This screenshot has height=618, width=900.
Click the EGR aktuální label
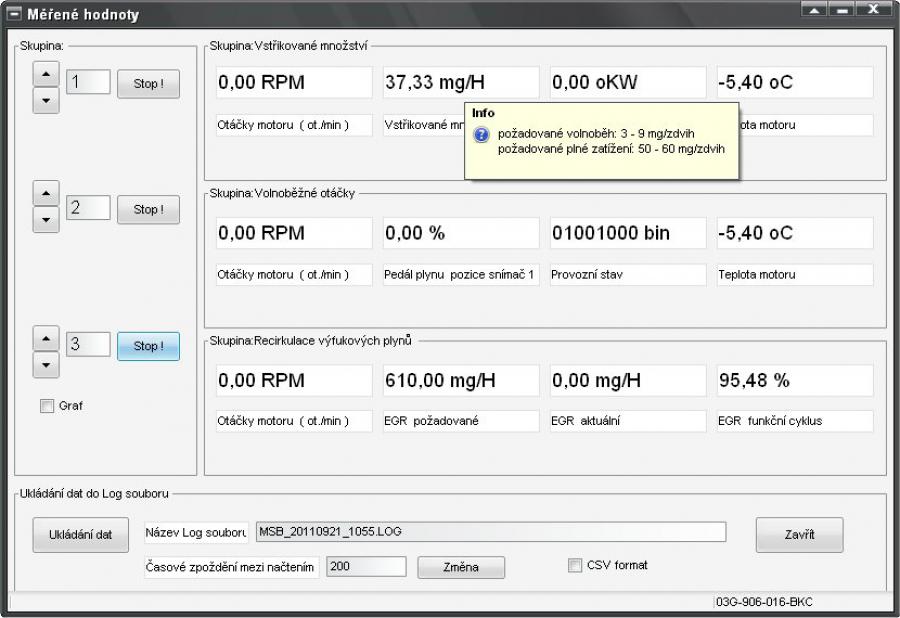pos(628,421)
